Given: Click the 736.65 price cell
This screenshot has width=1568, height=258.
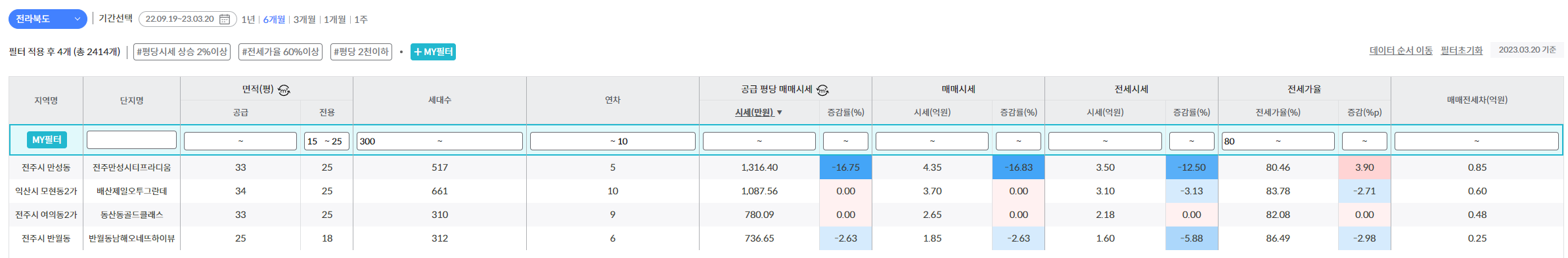Looking at the screenshot, I should pos(759,238).
